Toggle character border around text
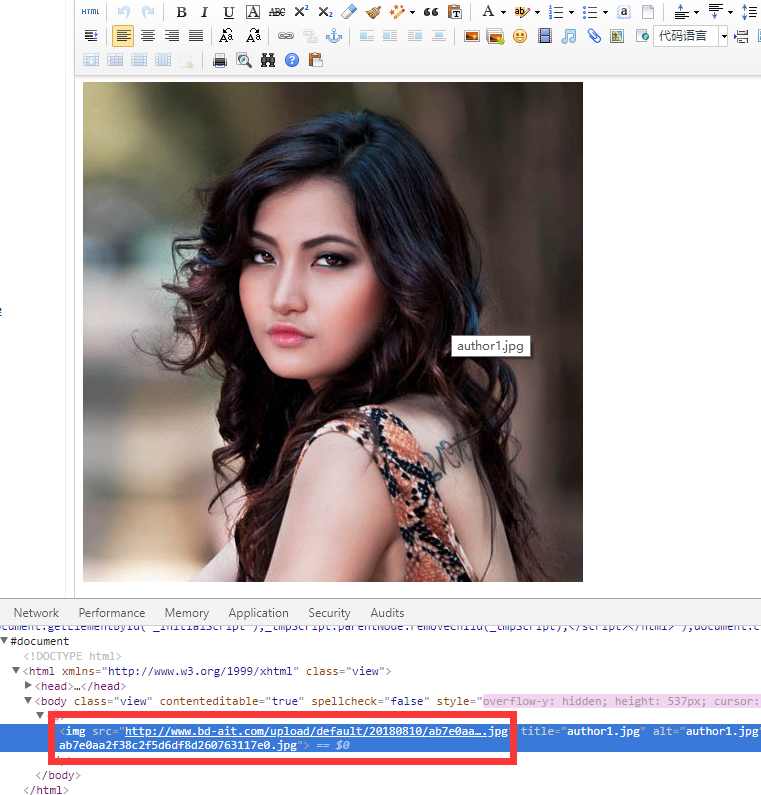761x795 pixels. click(x=252, y=12)
